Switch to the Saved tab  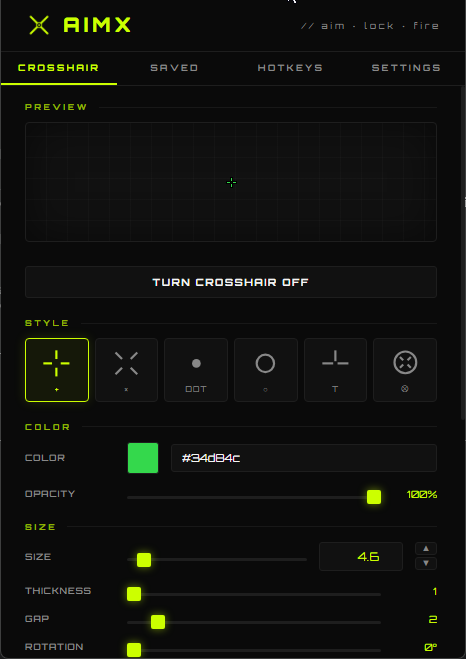tap(174, 68)
